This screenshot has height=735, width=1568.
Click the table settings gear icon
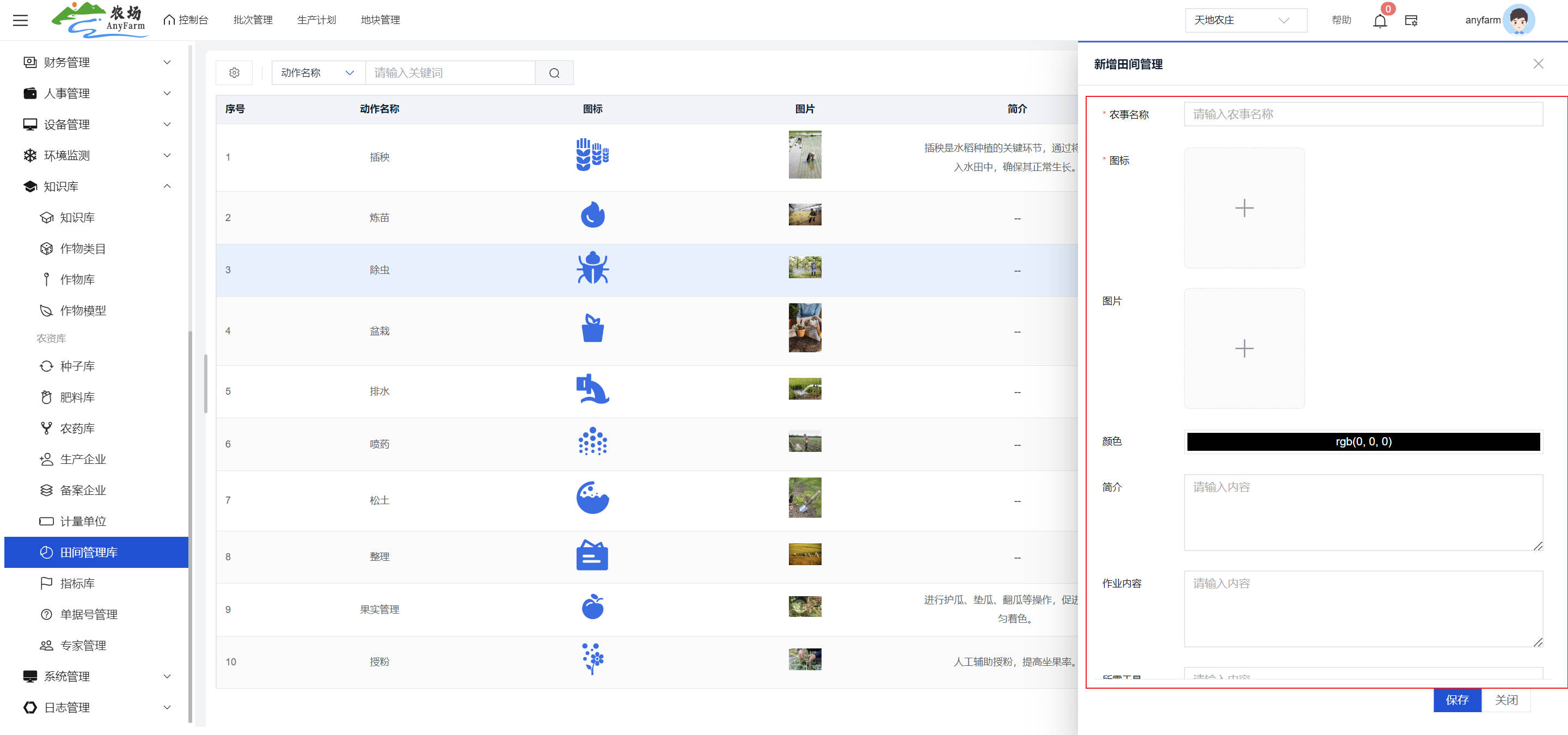[234, 73]
